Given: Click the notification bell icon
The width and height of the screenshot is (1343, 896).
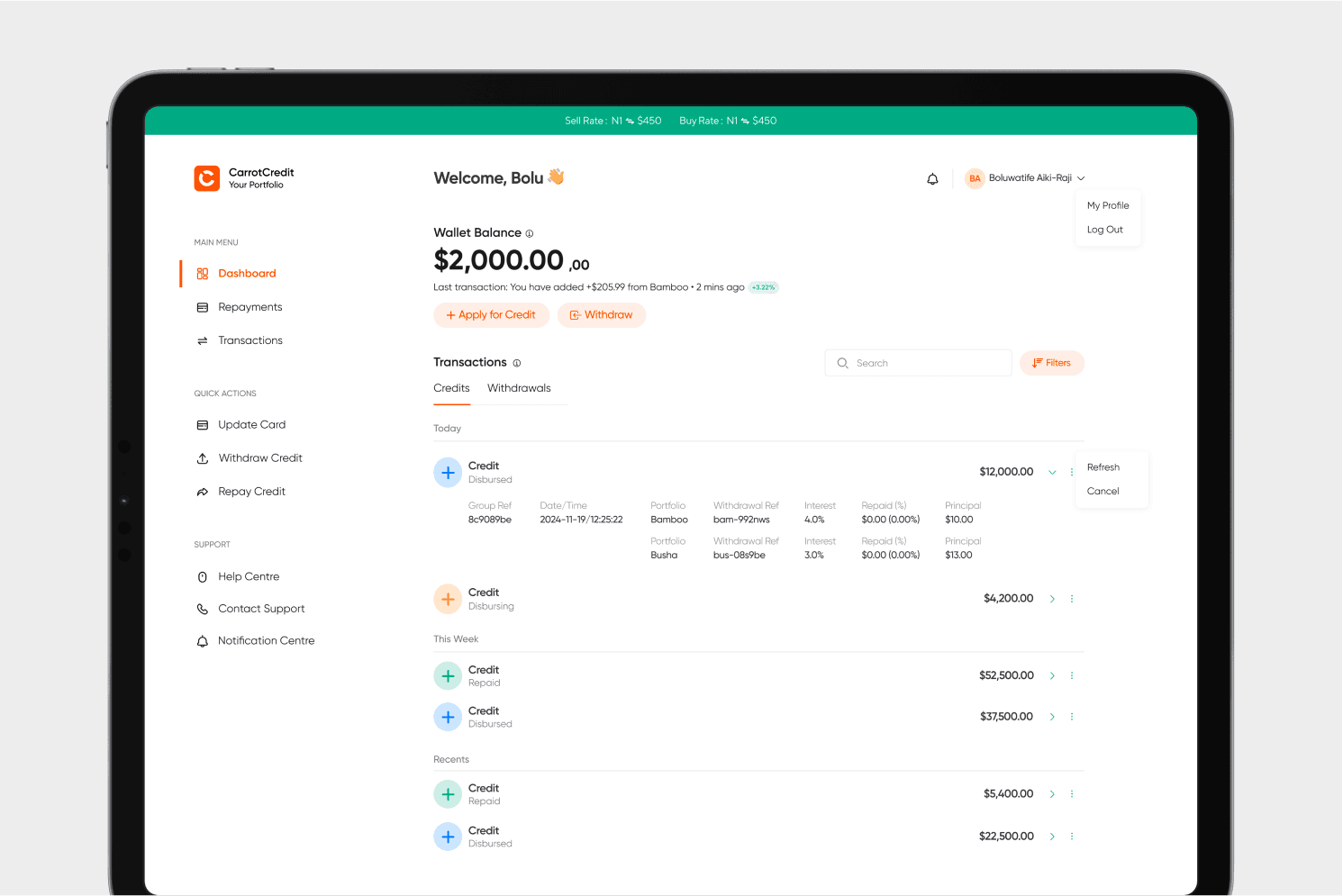Looking at the screenshot, I should point(932,179).
